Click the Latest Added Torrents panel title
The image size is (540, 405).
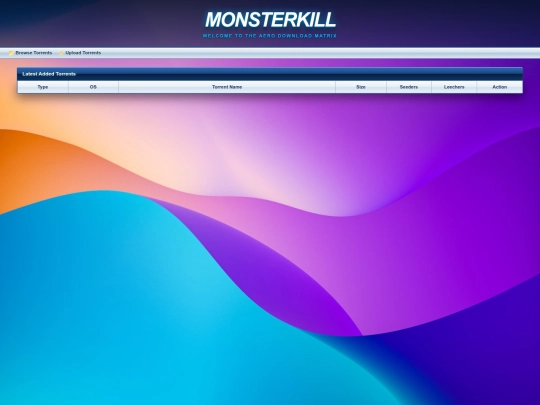(x=49, y=74)
